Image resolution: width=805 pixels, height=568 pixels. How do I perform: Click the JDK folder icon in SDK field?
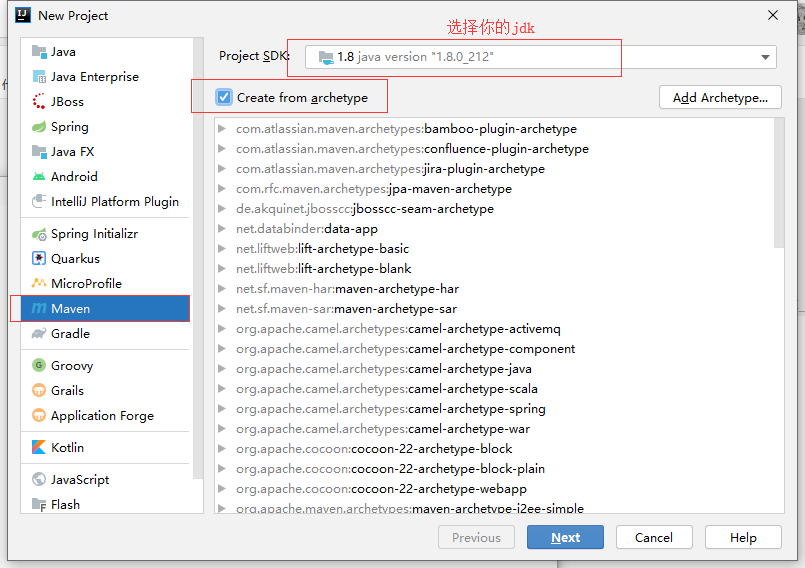[326, 57]
